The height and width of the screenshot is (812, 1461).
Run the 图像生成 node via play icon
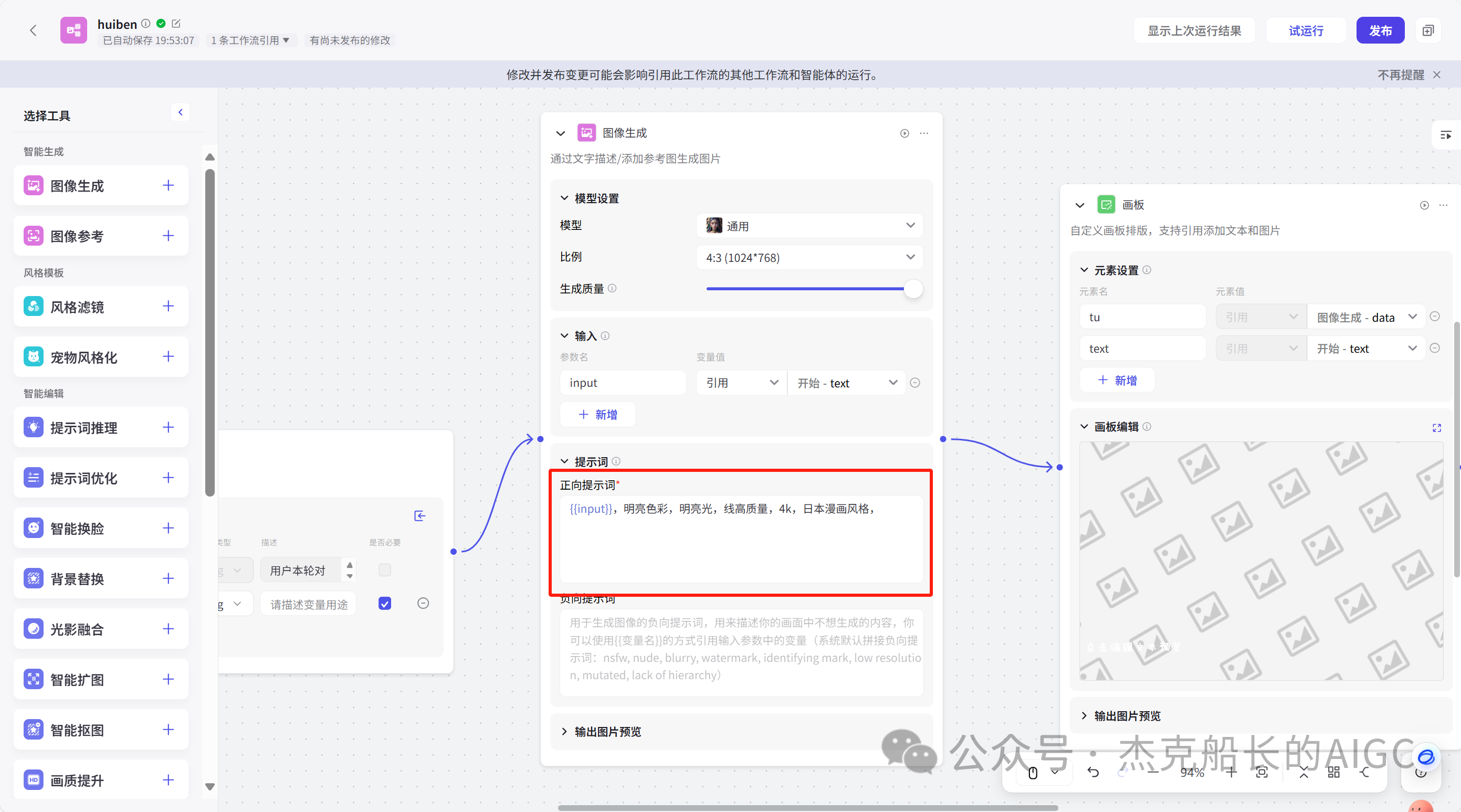coord(903,133)
